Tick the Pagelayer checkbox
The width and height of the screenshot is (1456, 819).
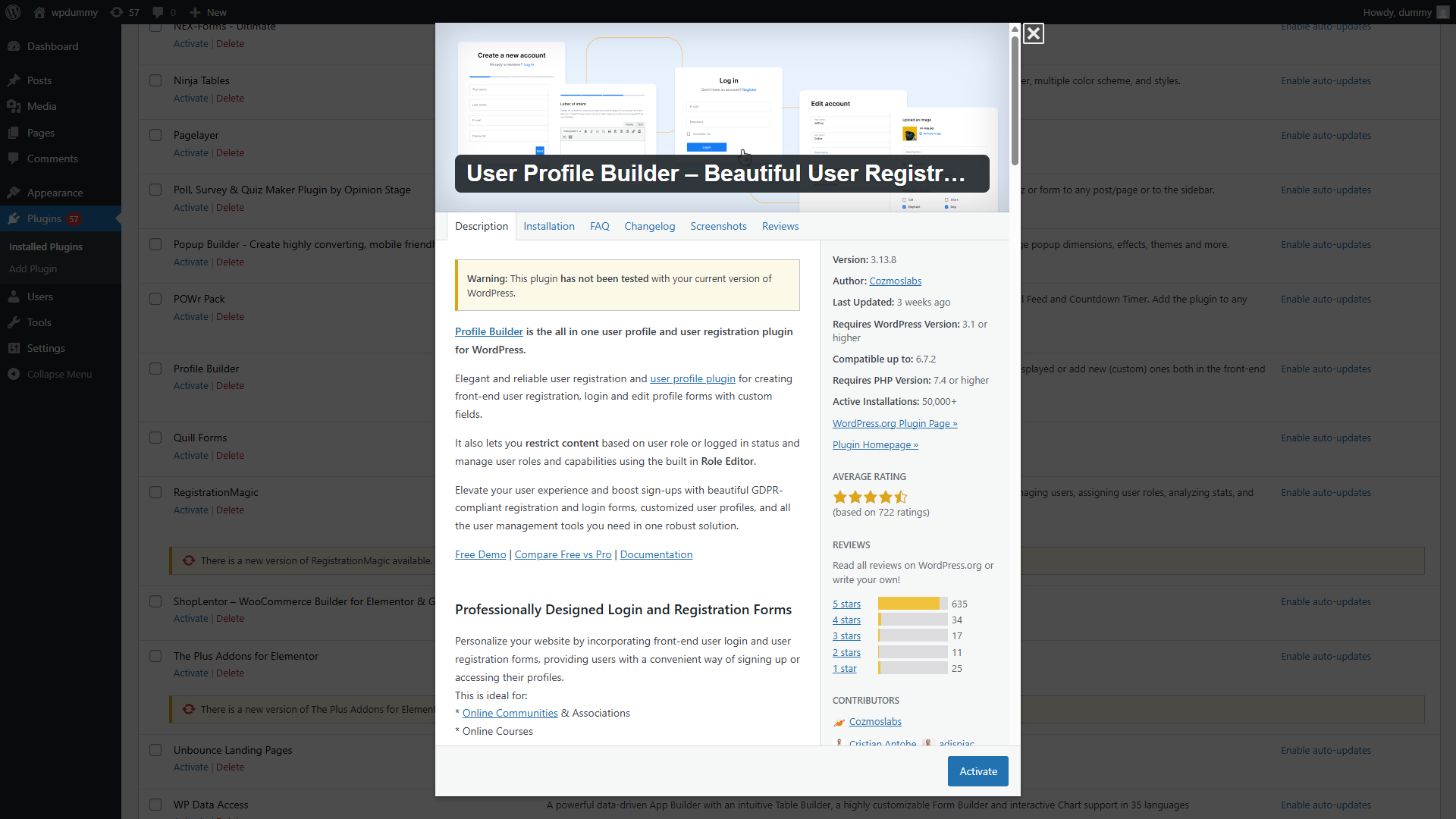[155, 135]
